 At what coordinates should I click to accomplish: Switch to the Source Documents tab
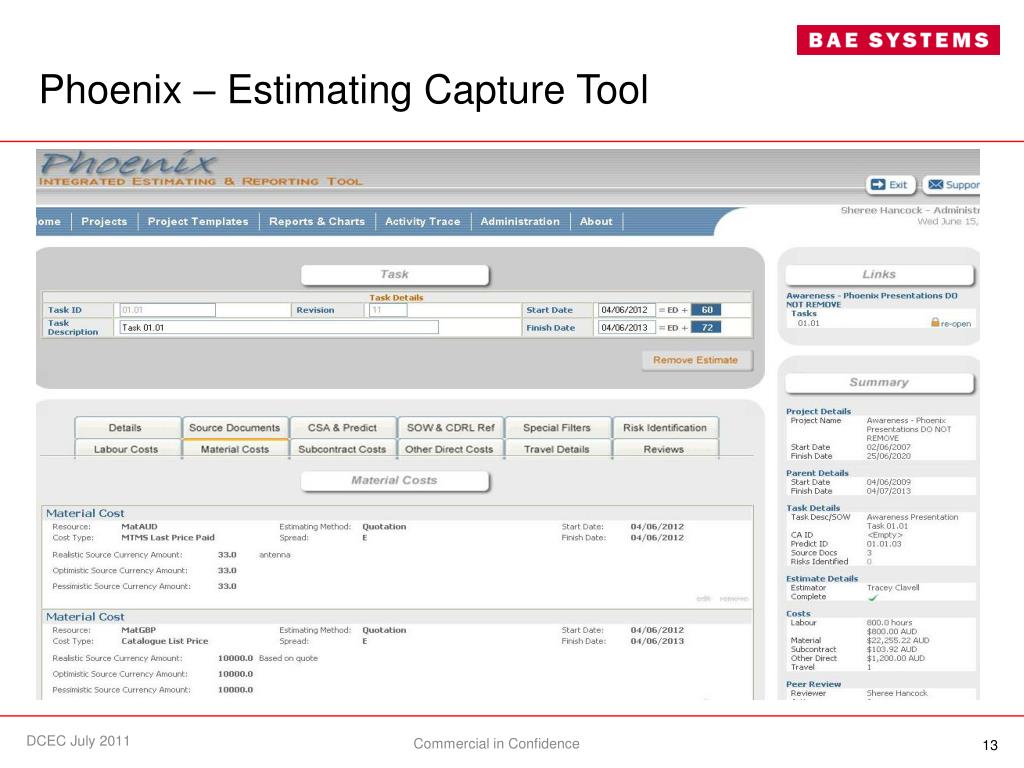coord(234,428)
